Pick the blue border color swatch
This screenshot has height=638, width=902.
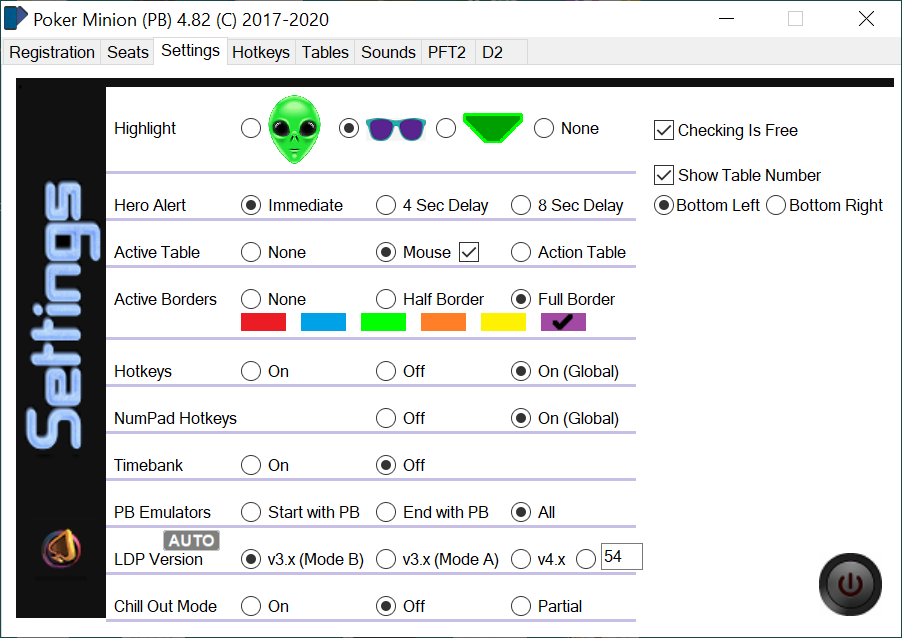pyautogui.click(x=323, y=322)
